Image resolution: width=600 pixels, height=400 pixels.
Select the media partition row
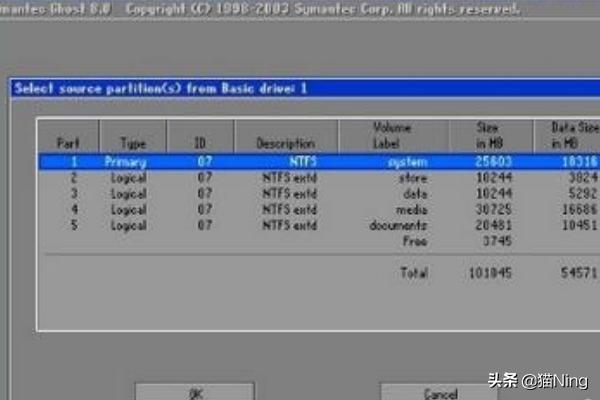[x=300, y=211]
